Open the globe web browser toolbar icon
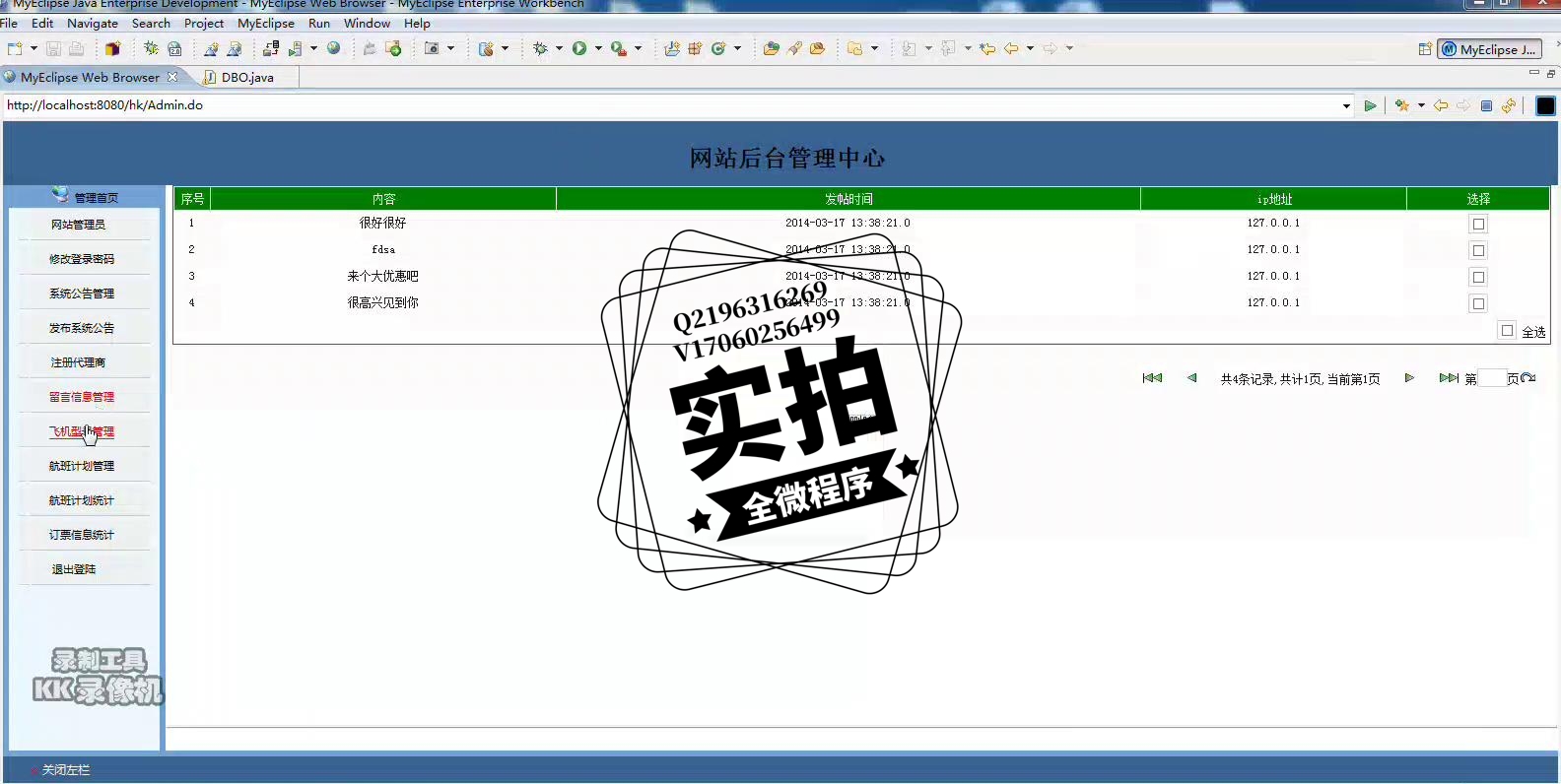The width and height of the screenshot is (1561, 784). pos(334,48)
